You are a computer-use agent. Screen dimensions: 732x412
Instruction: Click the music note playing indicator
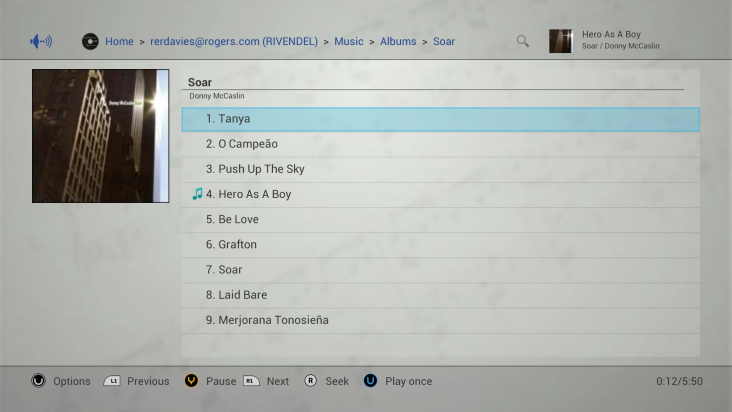[x=197, y=194]
